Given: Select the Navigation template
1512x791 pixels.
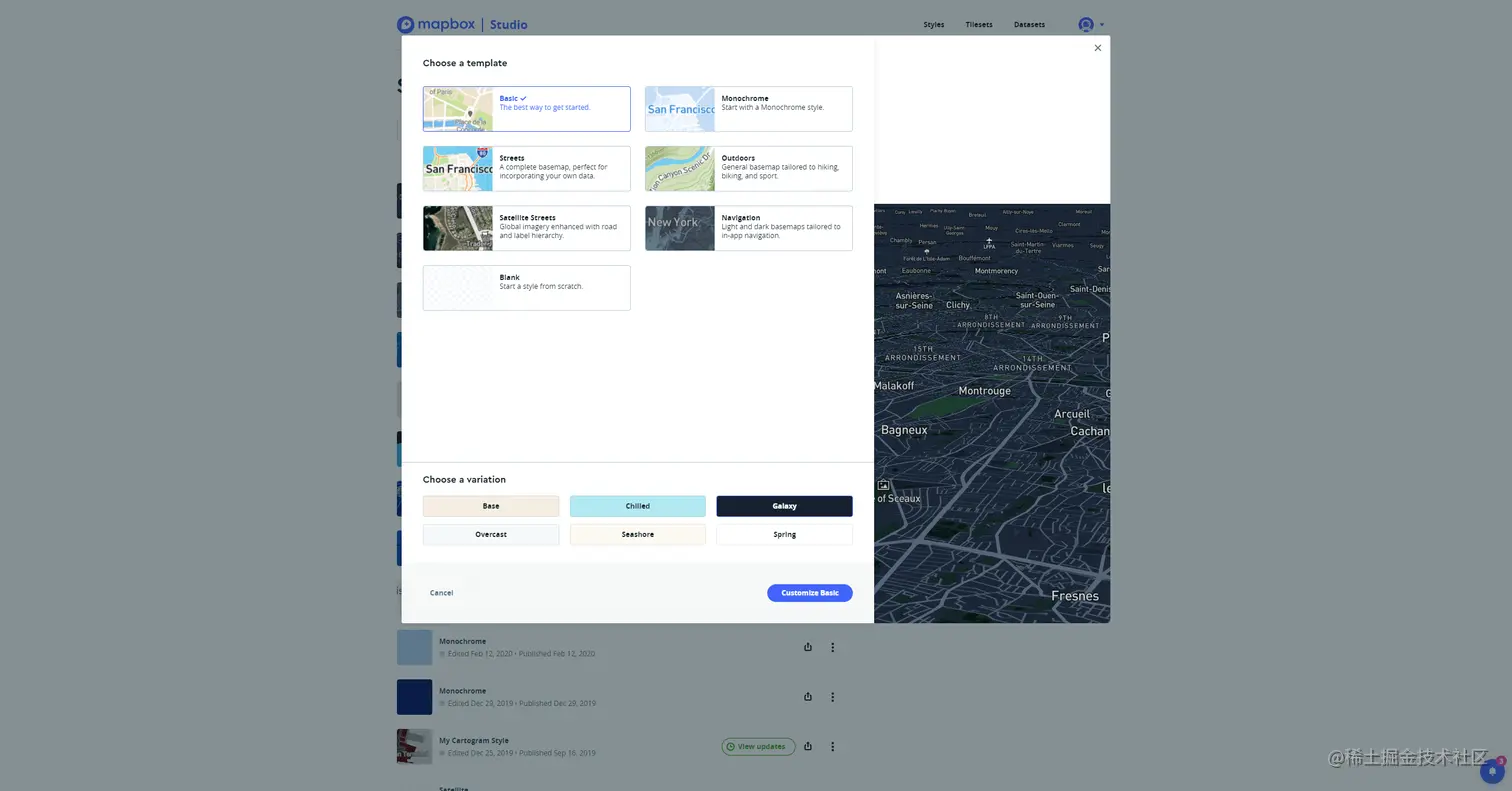Looking at the screenshot, I should point(748,228).
